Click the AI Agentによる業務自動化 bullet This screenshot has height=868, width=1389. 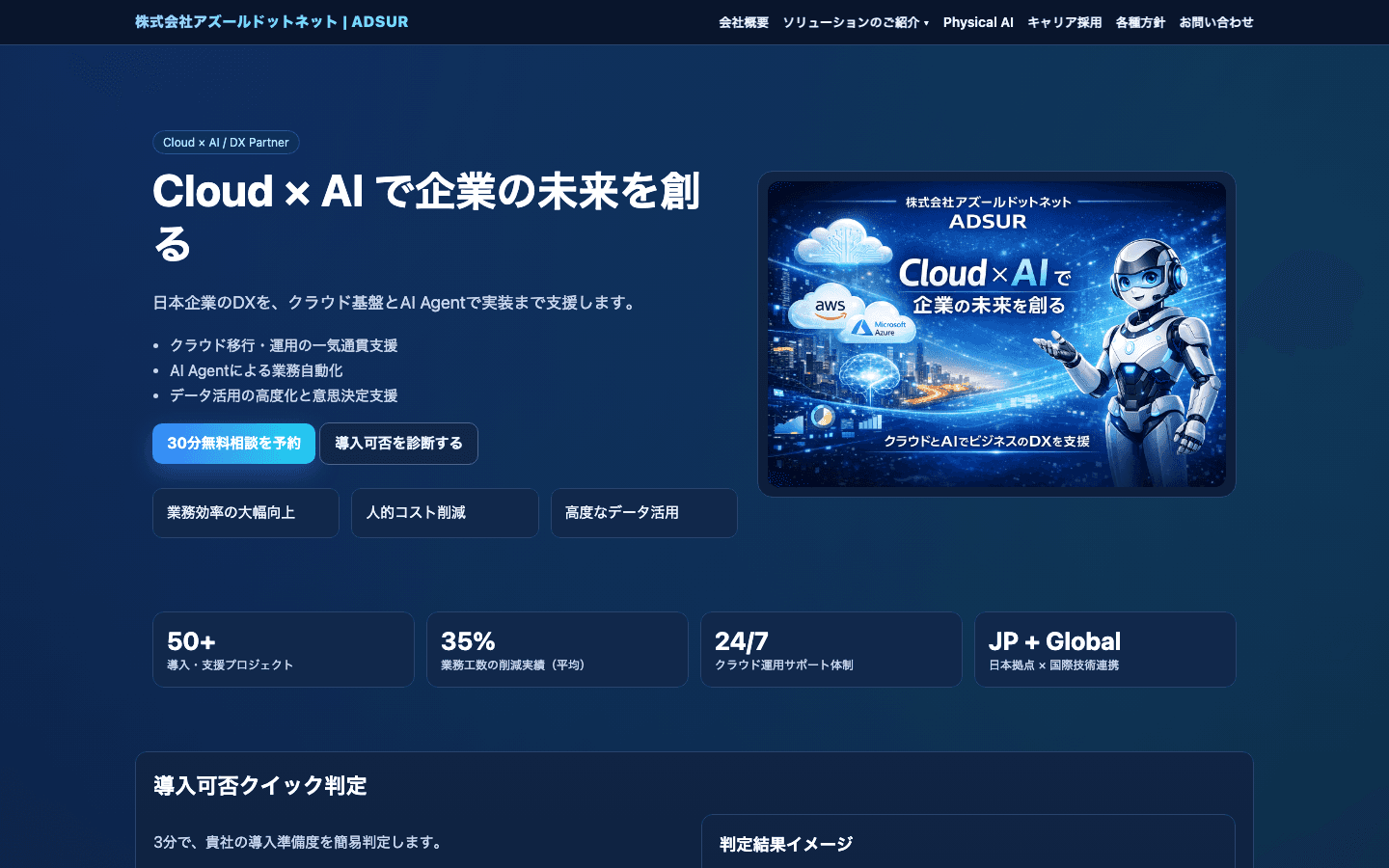[x=257, y=370]
